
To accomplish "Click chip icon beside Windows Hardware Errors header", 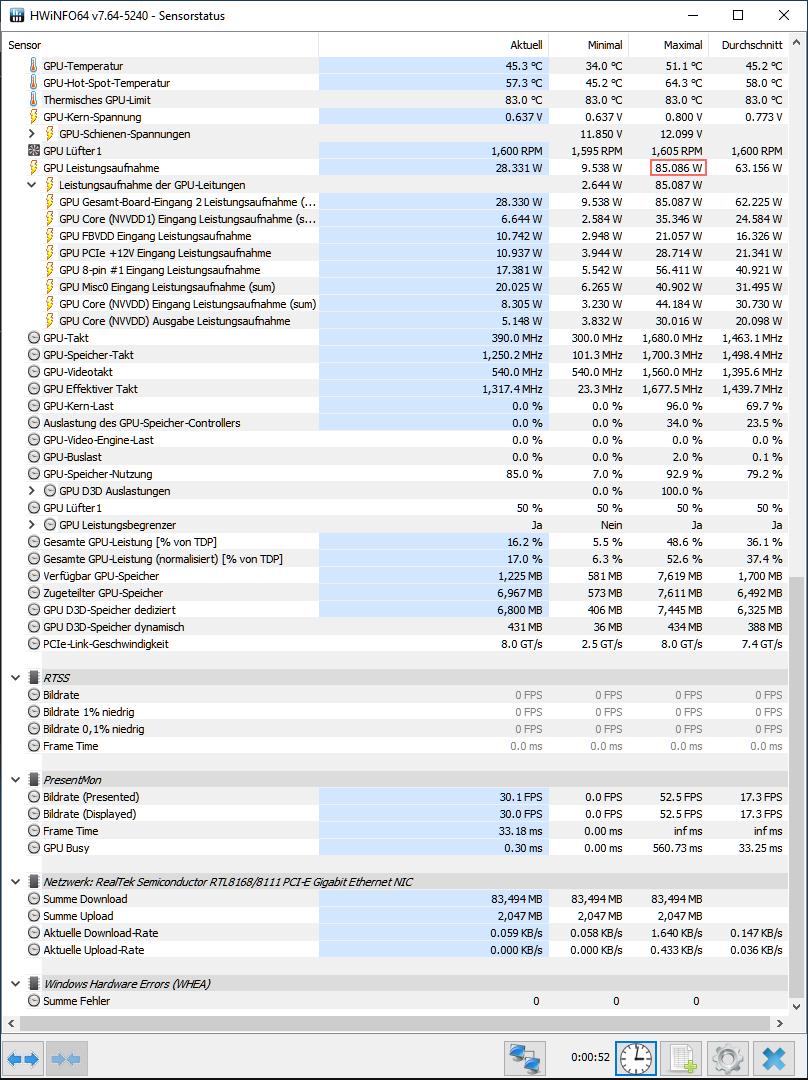I will tap(33, 984).
